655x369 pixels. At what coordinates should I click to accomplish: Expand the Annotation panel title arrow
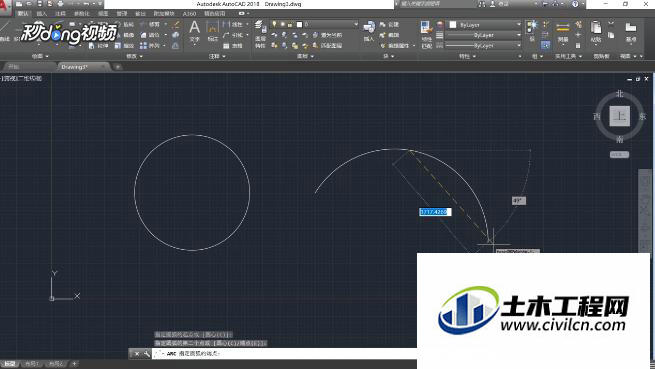point(224,56)
